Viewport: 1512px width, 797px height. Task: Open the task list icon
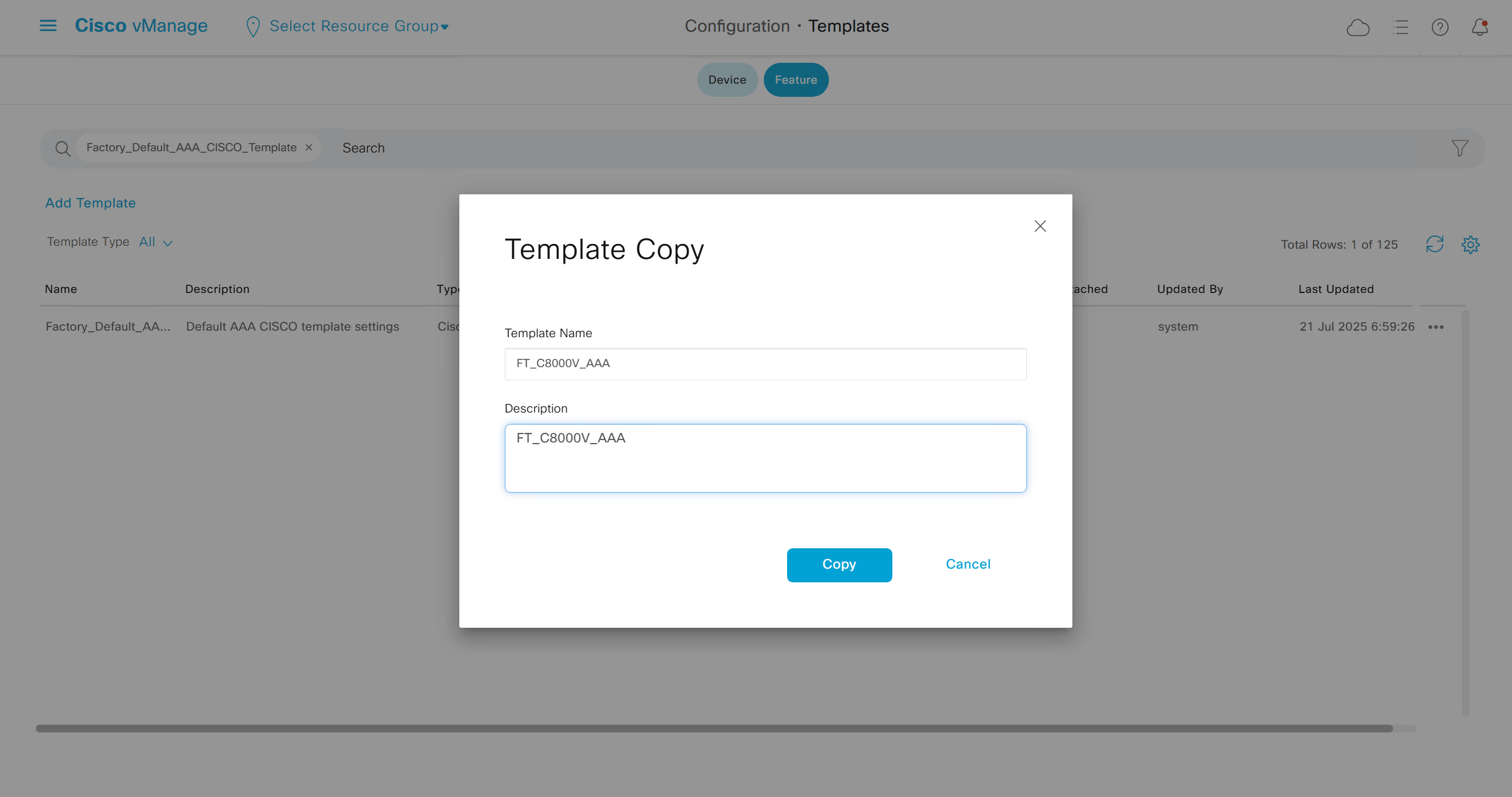coord(1400,28)
